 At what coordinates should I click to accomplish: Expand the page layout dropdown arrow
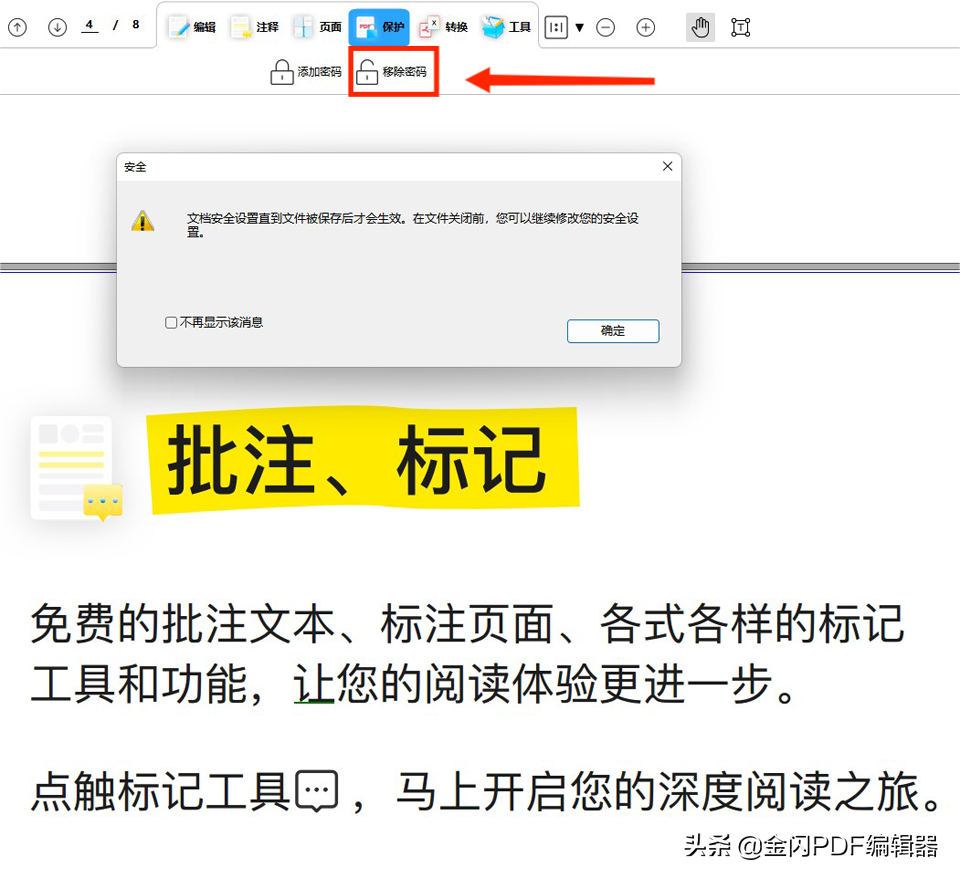click(x=580, y=28)
